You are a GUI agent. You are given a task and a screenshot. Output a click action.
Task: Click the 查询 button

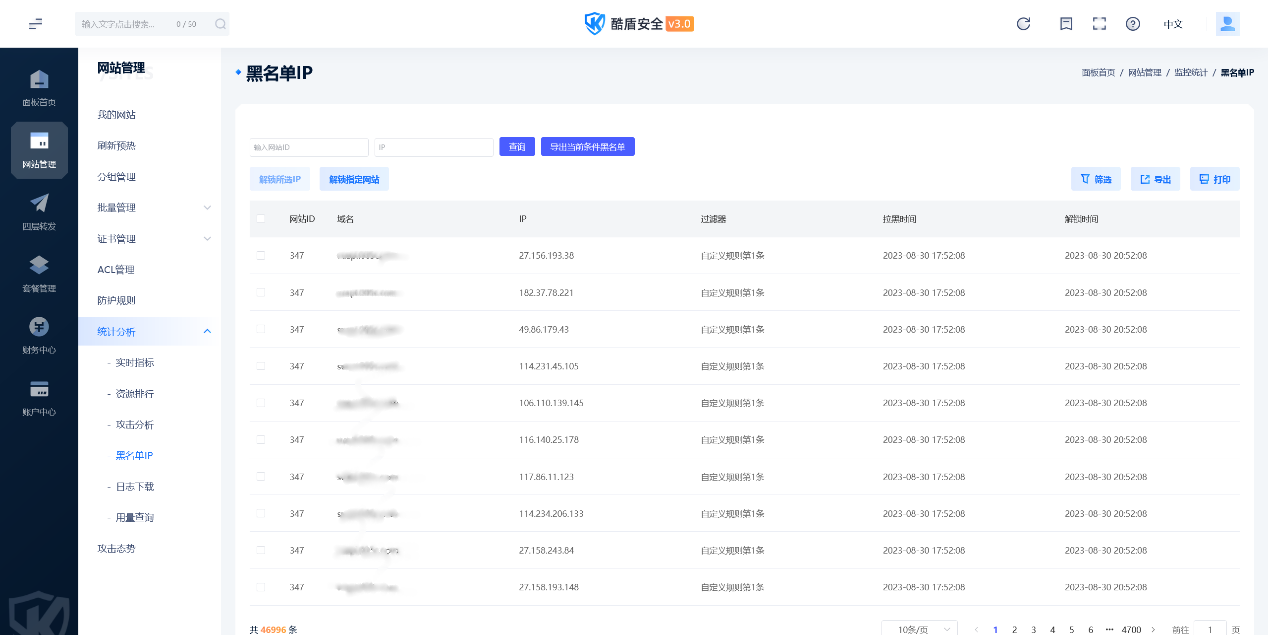point(517,147)
